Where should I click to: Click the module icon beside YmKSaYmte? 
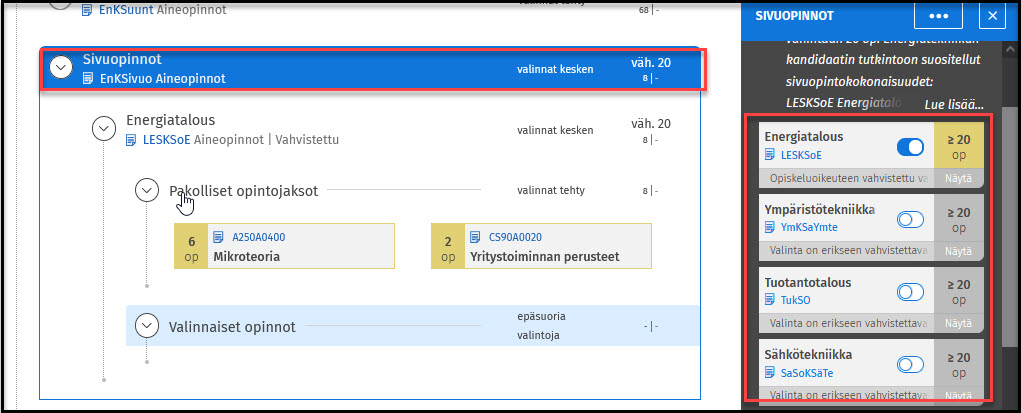769,227
